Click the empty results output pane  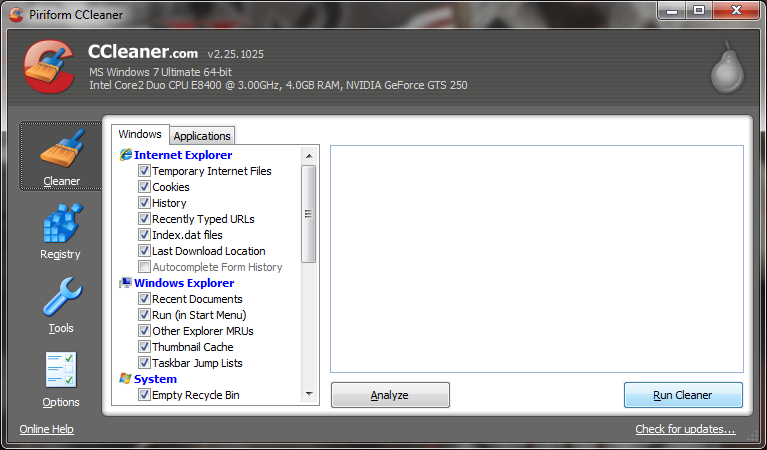pyautogui.click(x=537, y=259)
